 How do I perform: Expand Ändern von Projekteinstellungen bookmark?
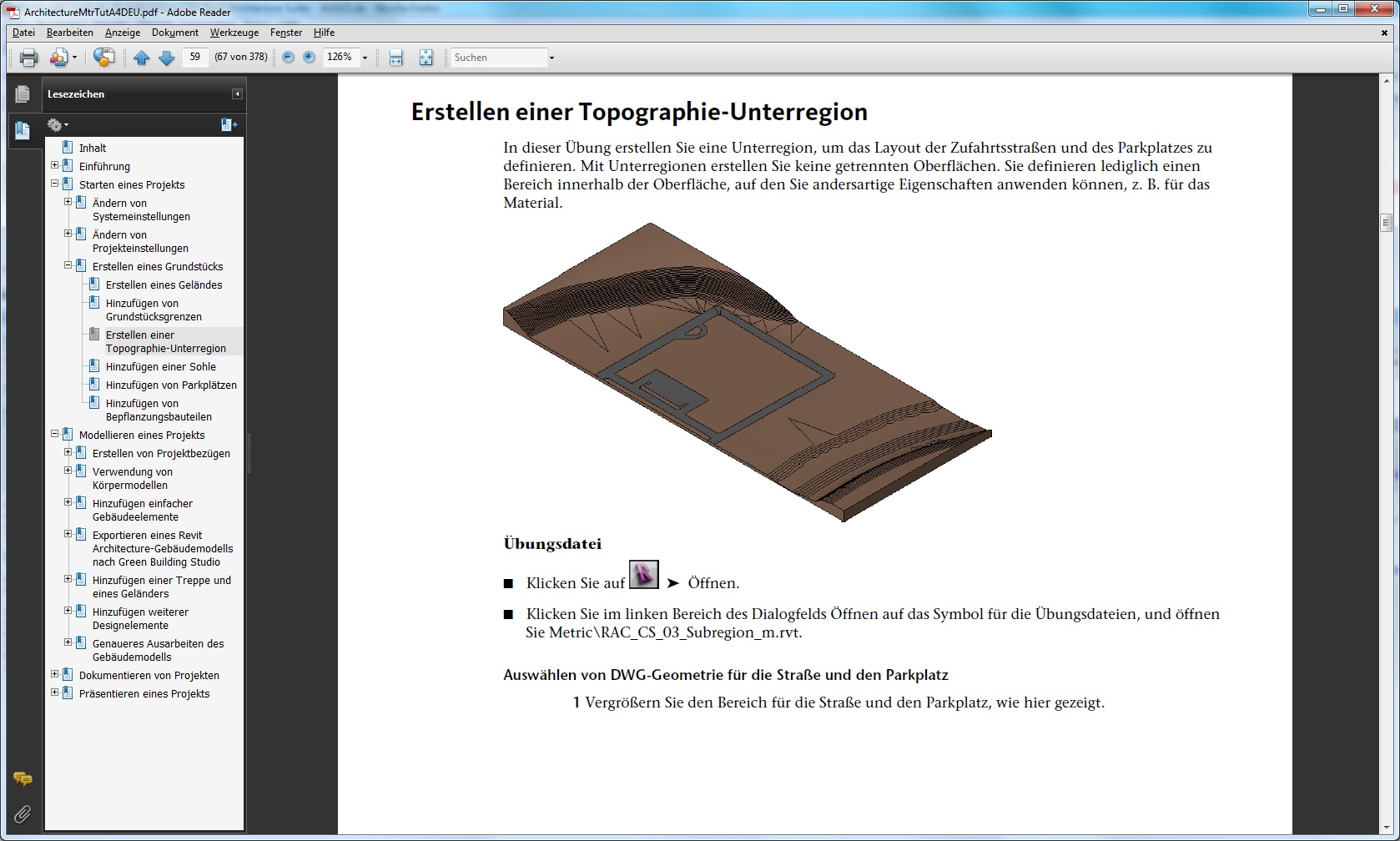pos(68,234)
